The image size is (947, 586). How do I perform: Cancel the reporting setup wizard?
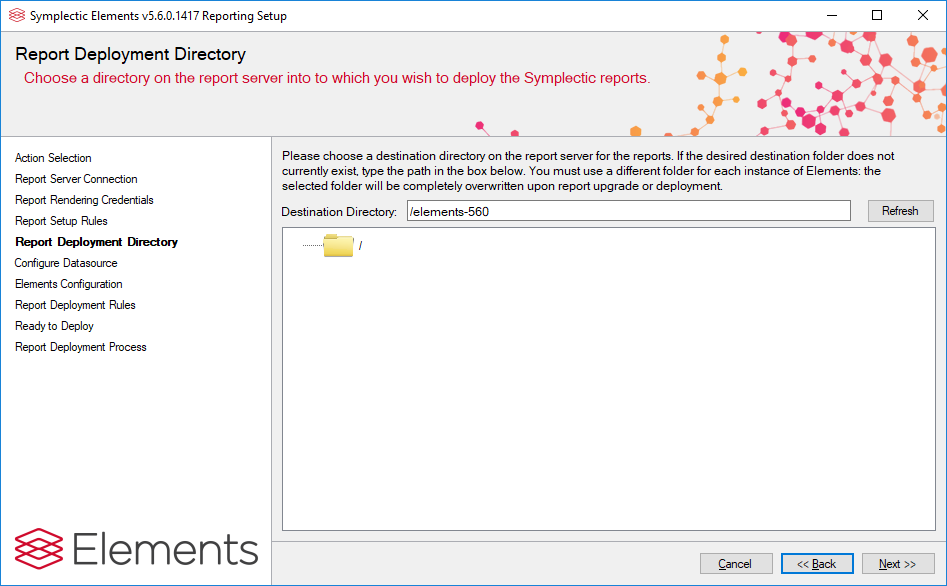click(x=736, y=564)
